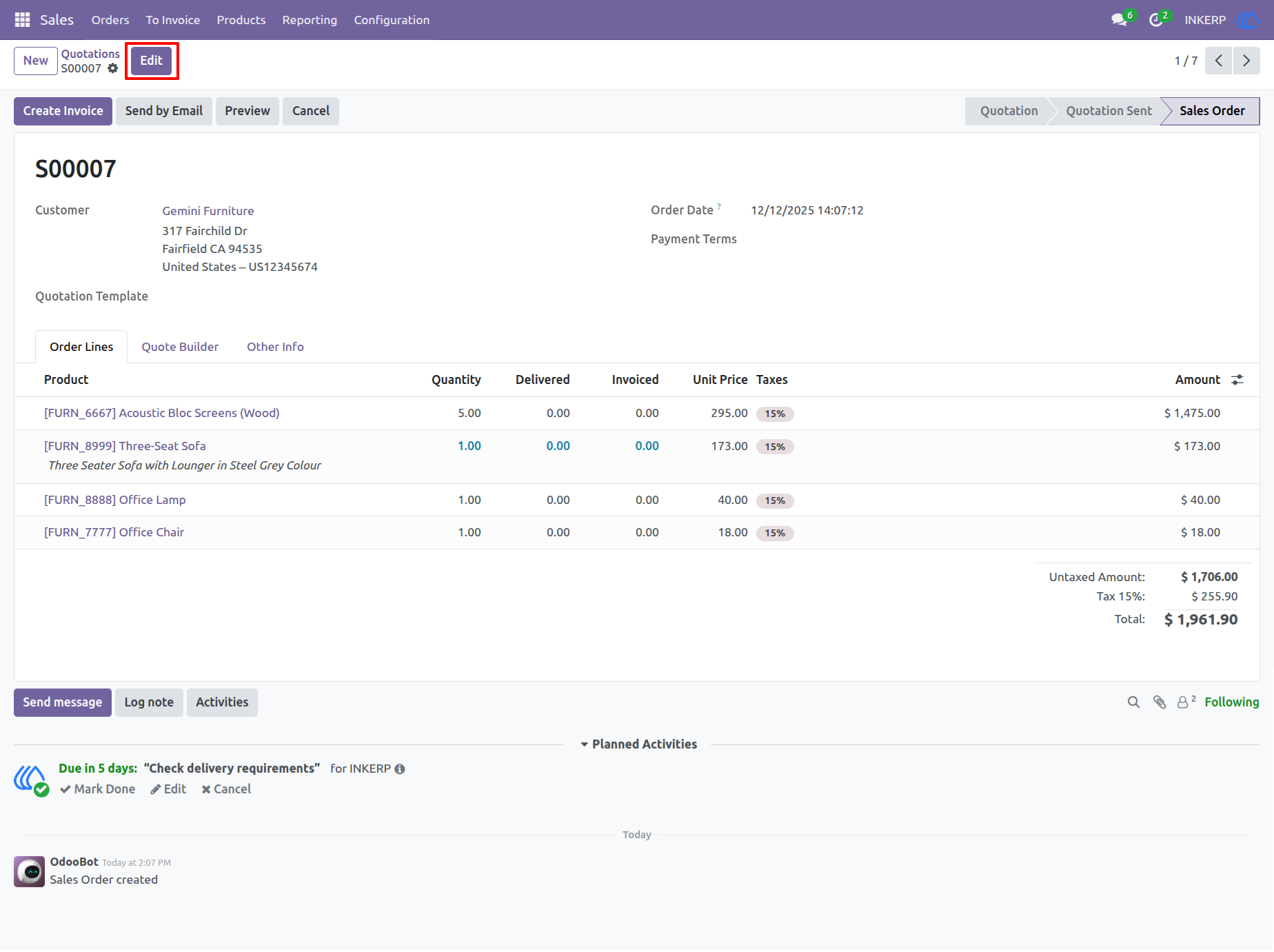Open the Products menu
Viewport: 1274px width, 952px height.
[x=241, y=20]
